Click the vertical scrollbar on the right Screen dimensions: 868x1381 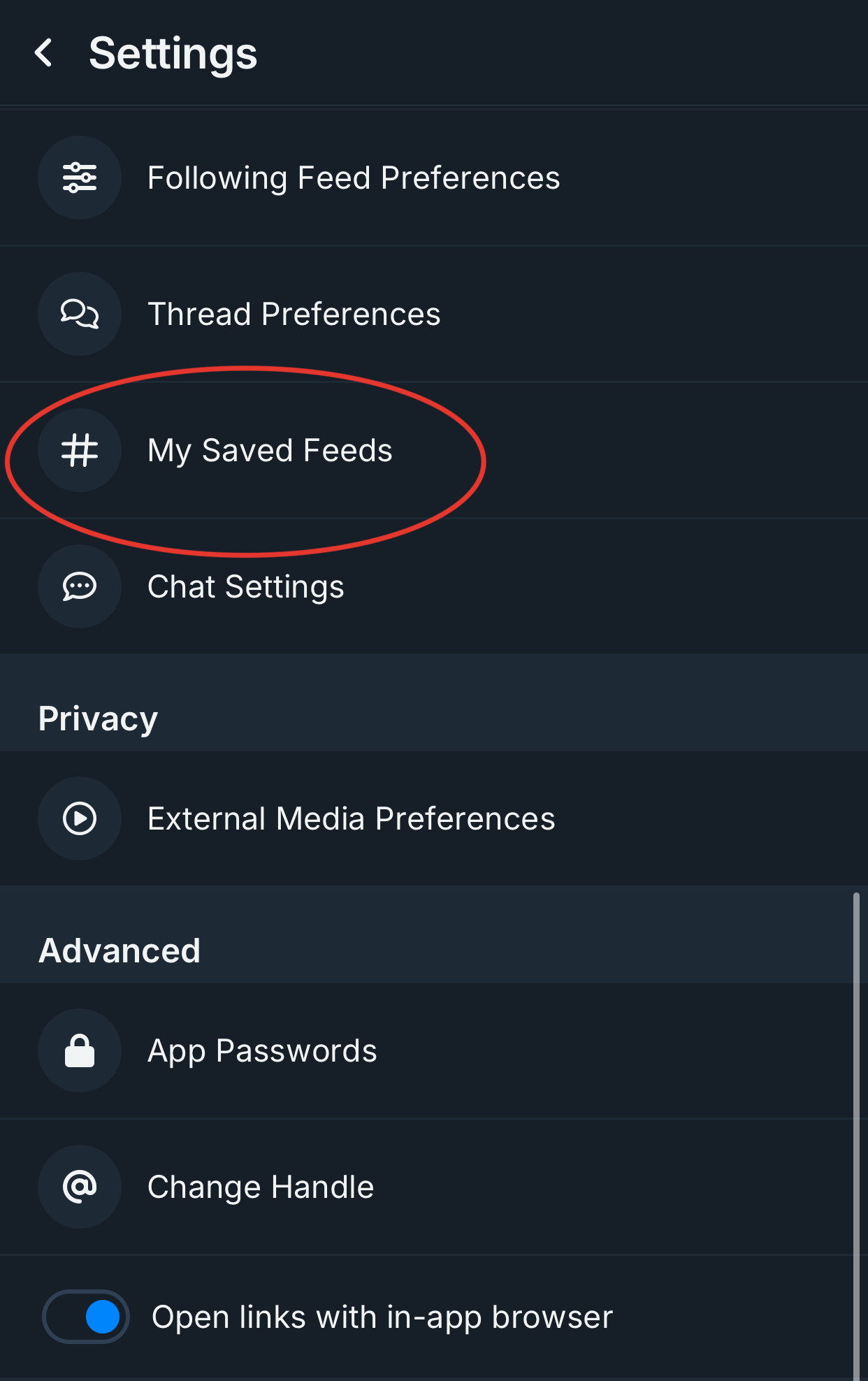click(856, 1132)
